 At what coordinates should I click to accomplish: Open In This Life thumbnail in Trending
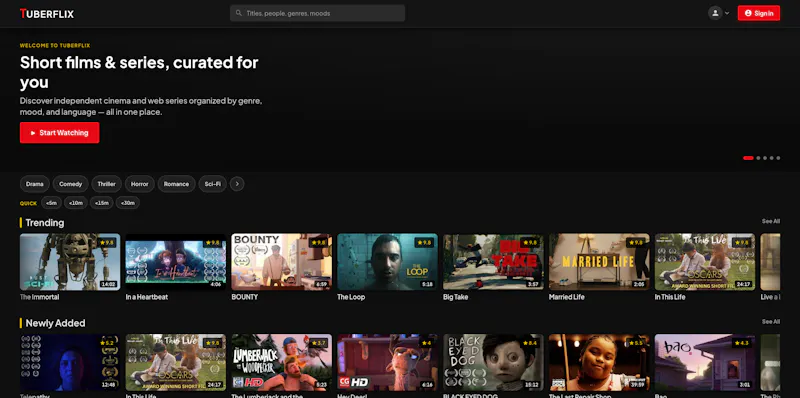[705, 262]
